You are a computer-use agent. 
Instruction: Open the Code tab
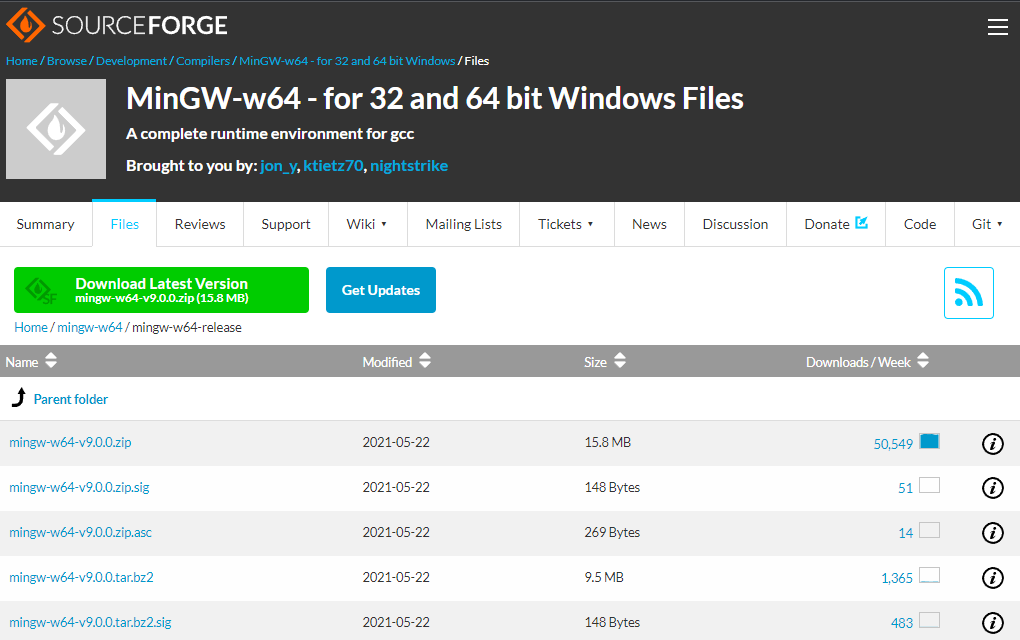(x=920, y=224)
